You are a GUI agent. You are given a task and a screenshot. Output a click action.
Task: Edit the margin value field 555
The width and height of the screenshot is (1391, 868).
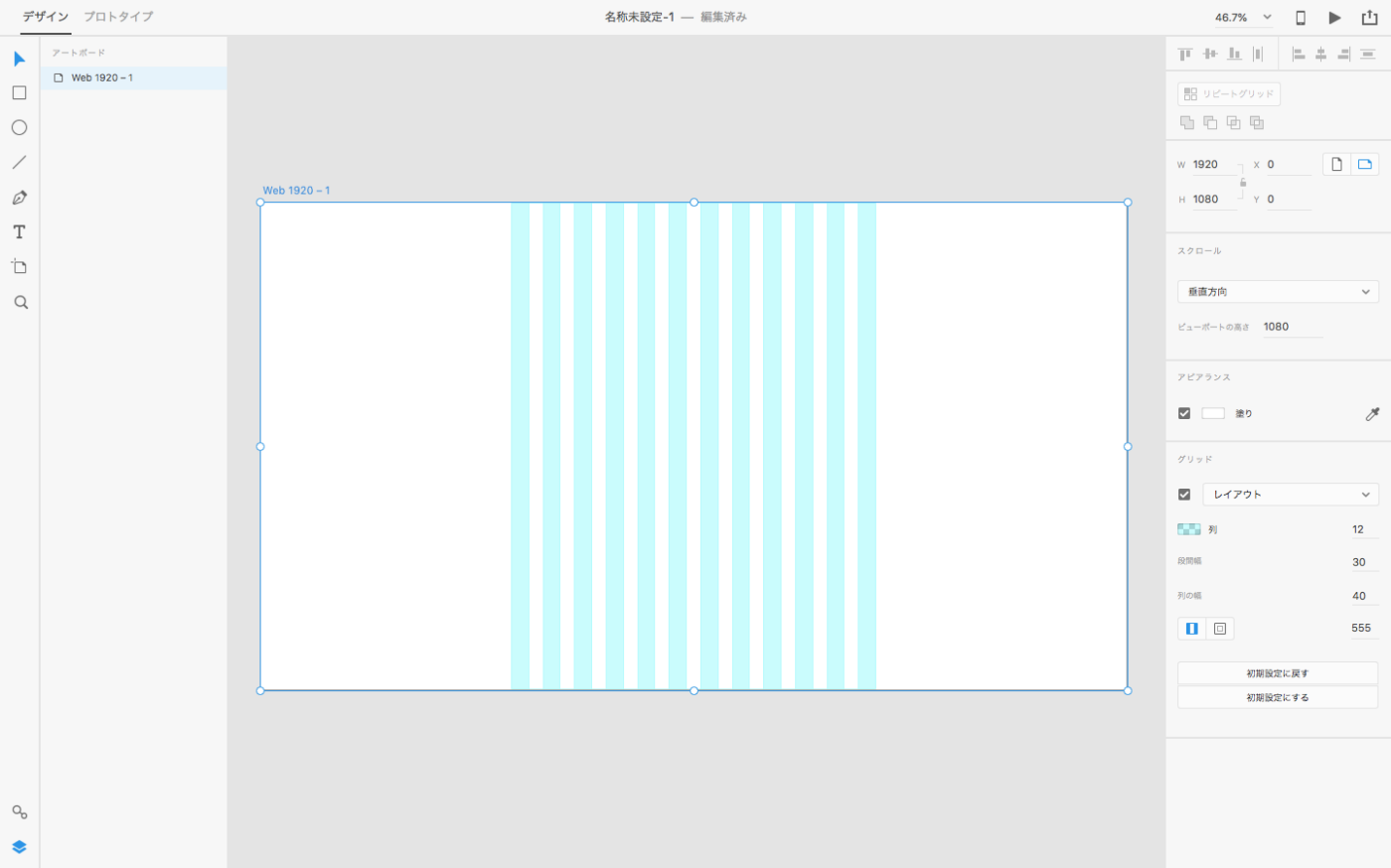(x=1363, y=628)
